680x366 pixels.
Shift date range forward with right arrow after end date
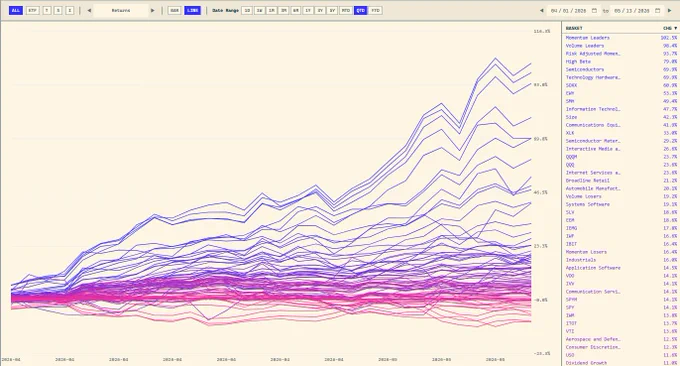pos(670,10)
